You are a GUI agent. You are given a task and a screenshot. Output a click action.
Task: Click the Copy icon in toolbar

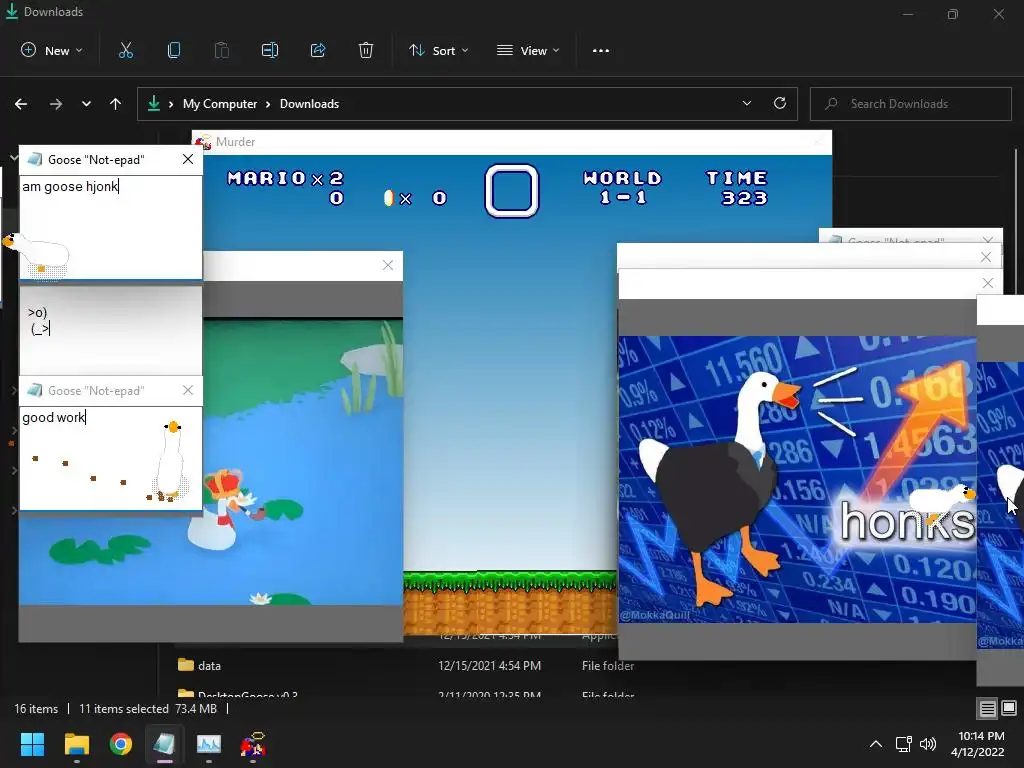[174, 50]
